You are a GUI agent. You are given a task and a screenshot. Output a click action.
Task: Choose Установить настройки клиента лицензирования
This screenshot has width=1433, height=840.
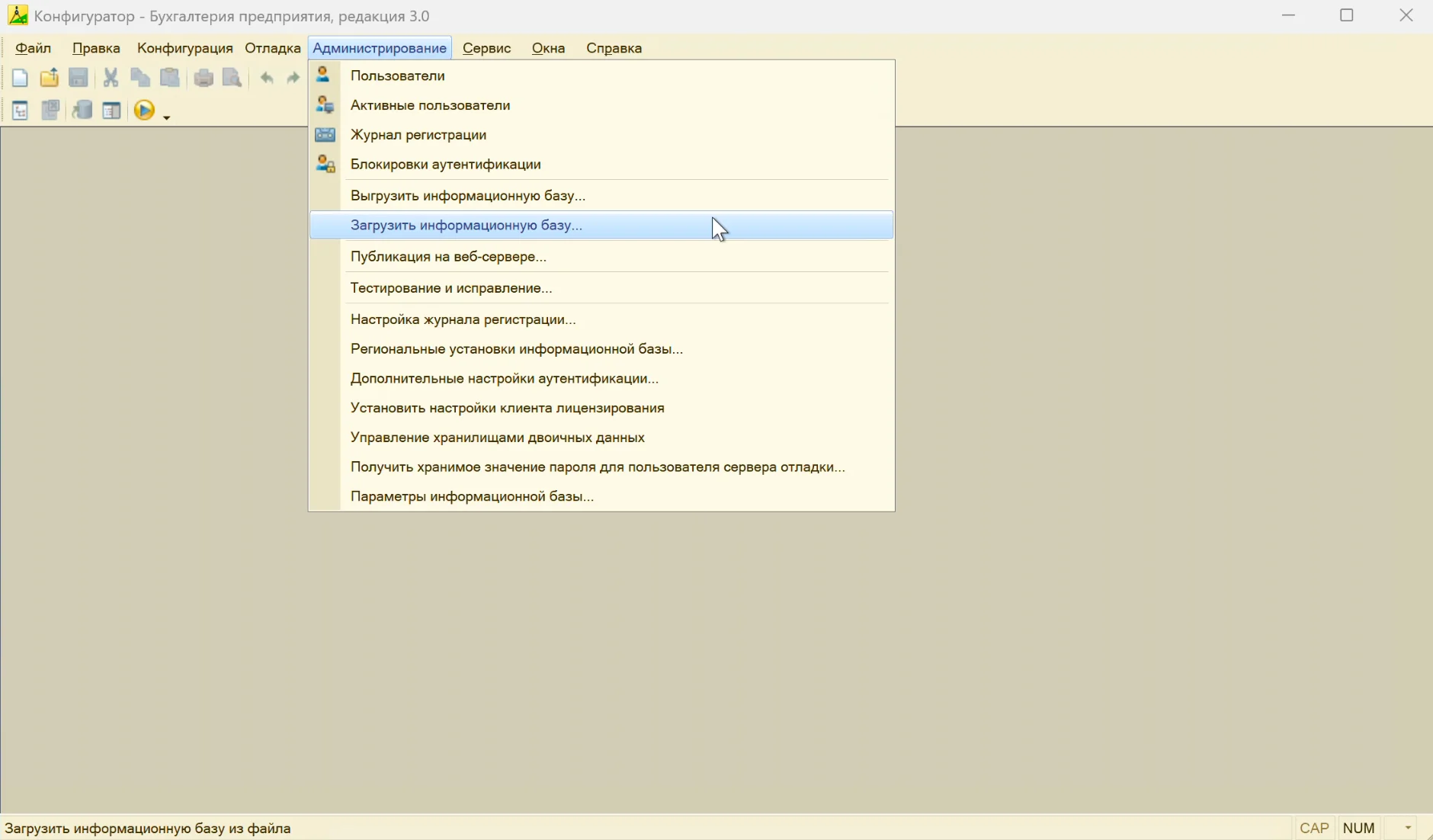coord(601,409)
